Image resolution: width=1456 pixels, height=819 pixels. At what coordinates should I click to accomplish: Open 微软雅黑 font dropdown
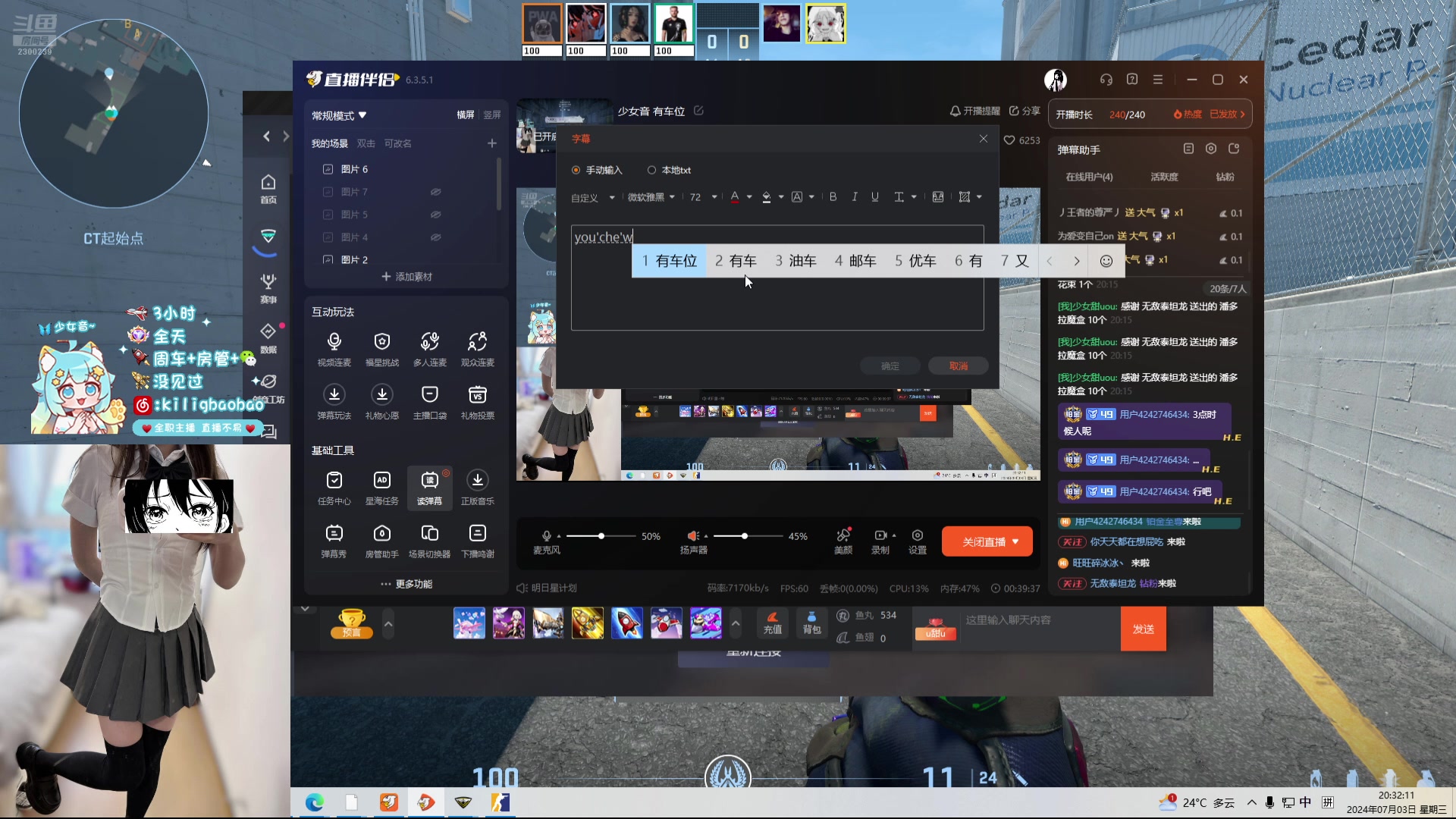651,197
